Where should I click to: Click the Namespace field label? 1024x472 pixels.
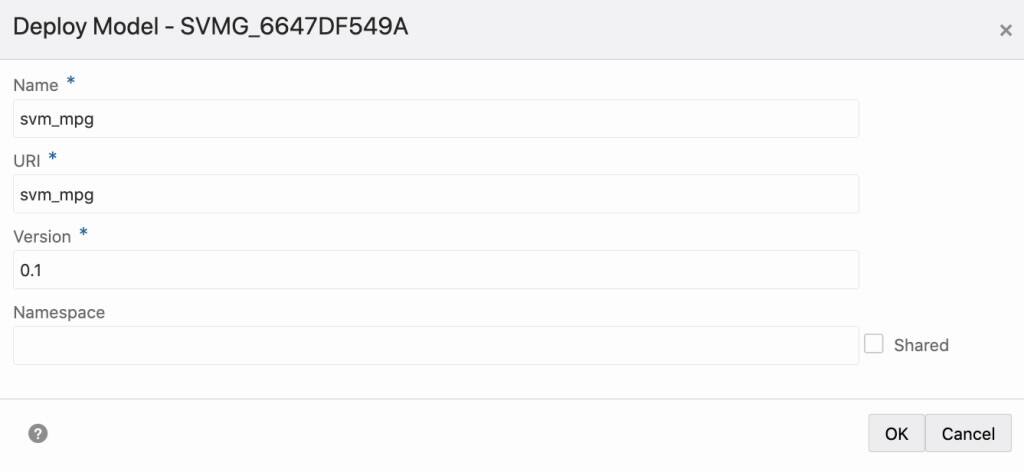[x=59, y=312]
